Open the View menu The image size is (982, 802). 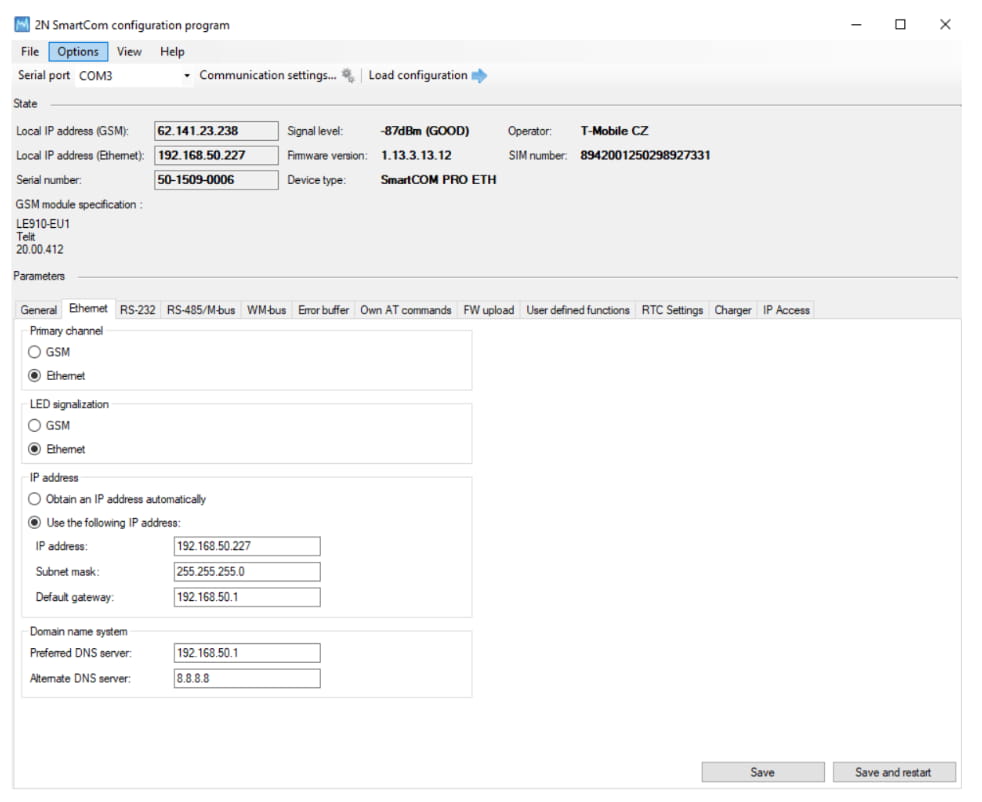[130, 52]
